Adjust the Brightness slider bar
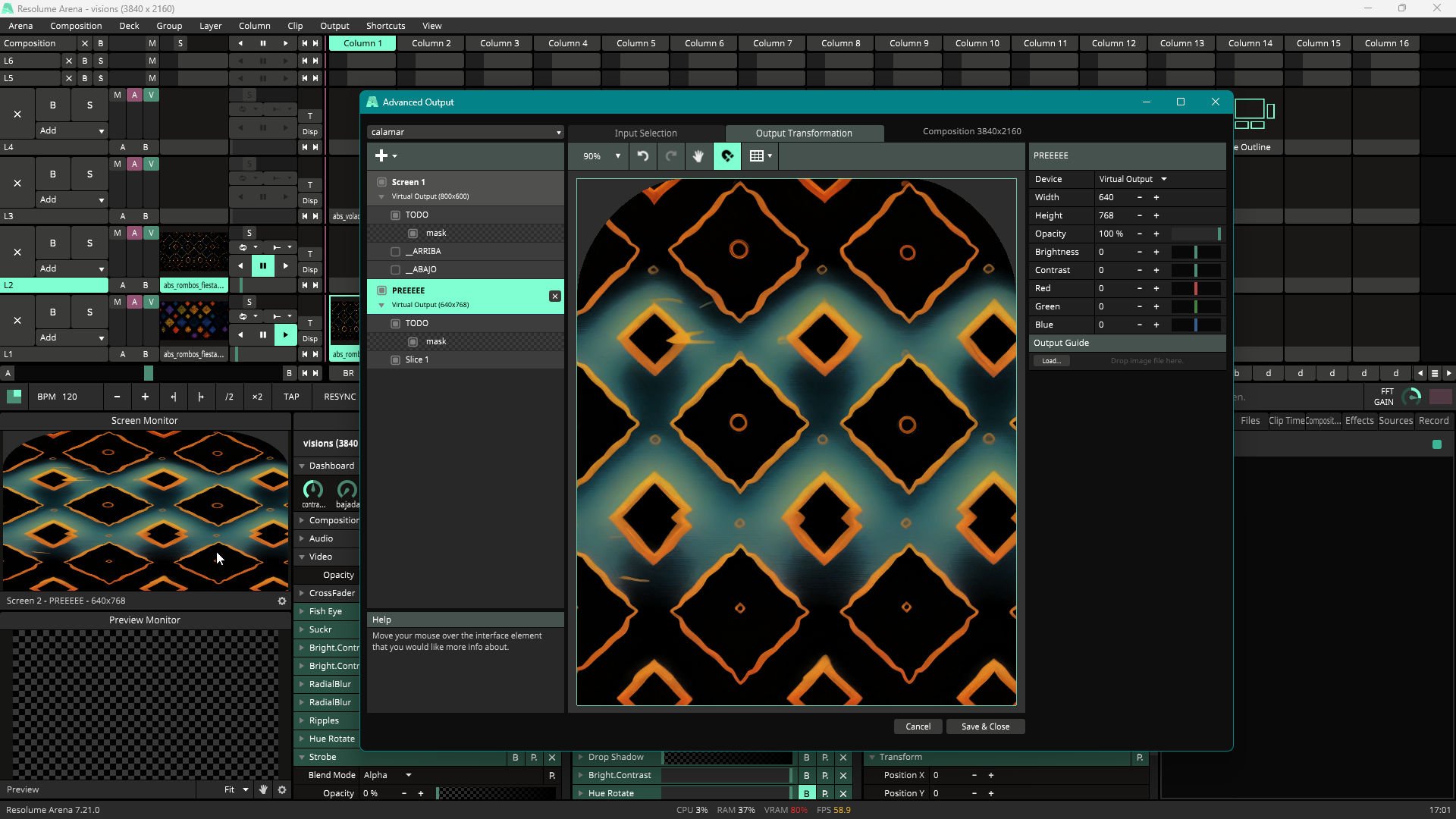Image resolution: width=1456 pixels, height=819 pixels. tap(1196, 253)
